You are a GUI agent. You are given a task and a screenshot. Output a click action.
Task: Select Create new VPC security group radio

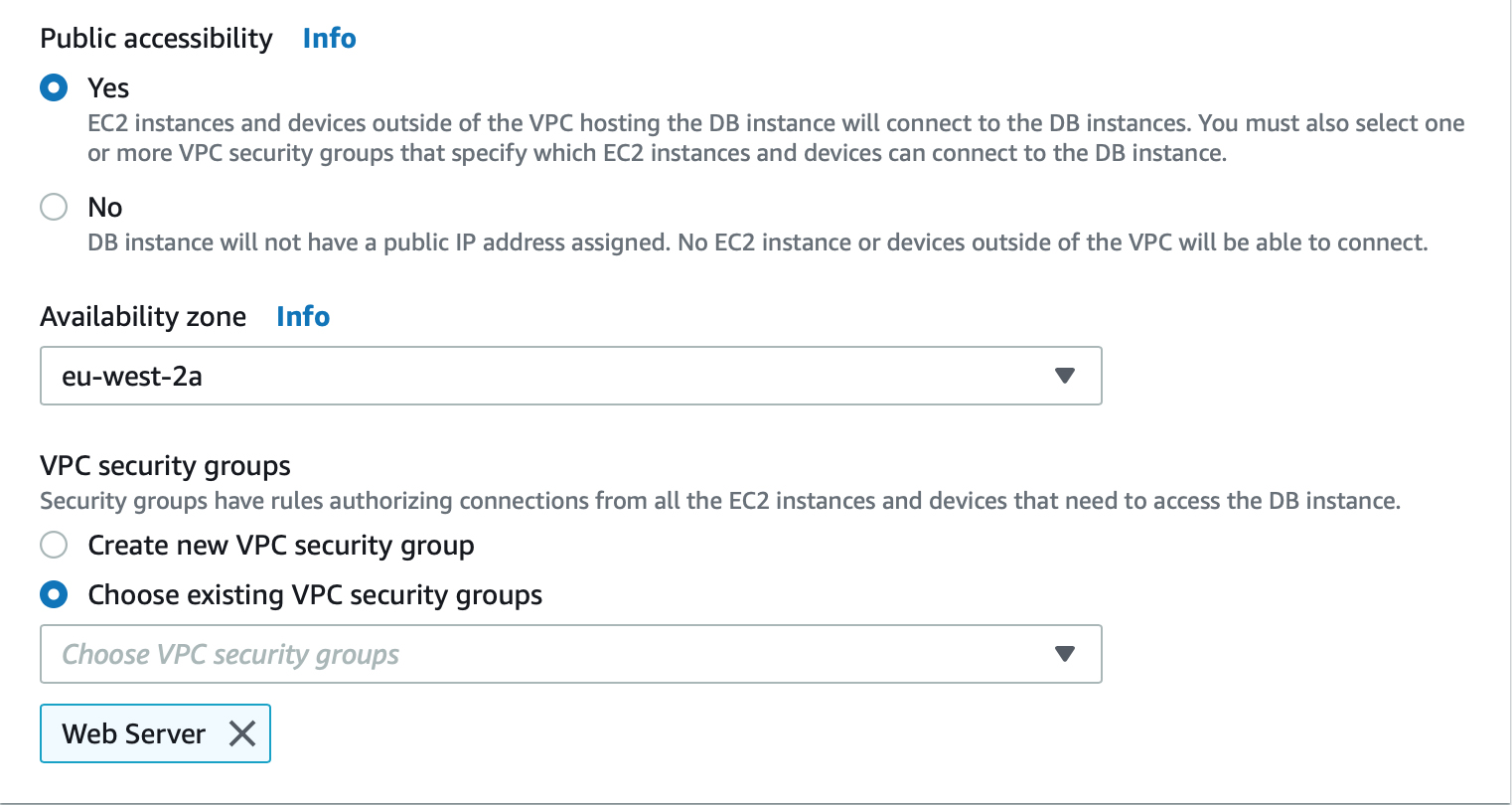point(54,545)
